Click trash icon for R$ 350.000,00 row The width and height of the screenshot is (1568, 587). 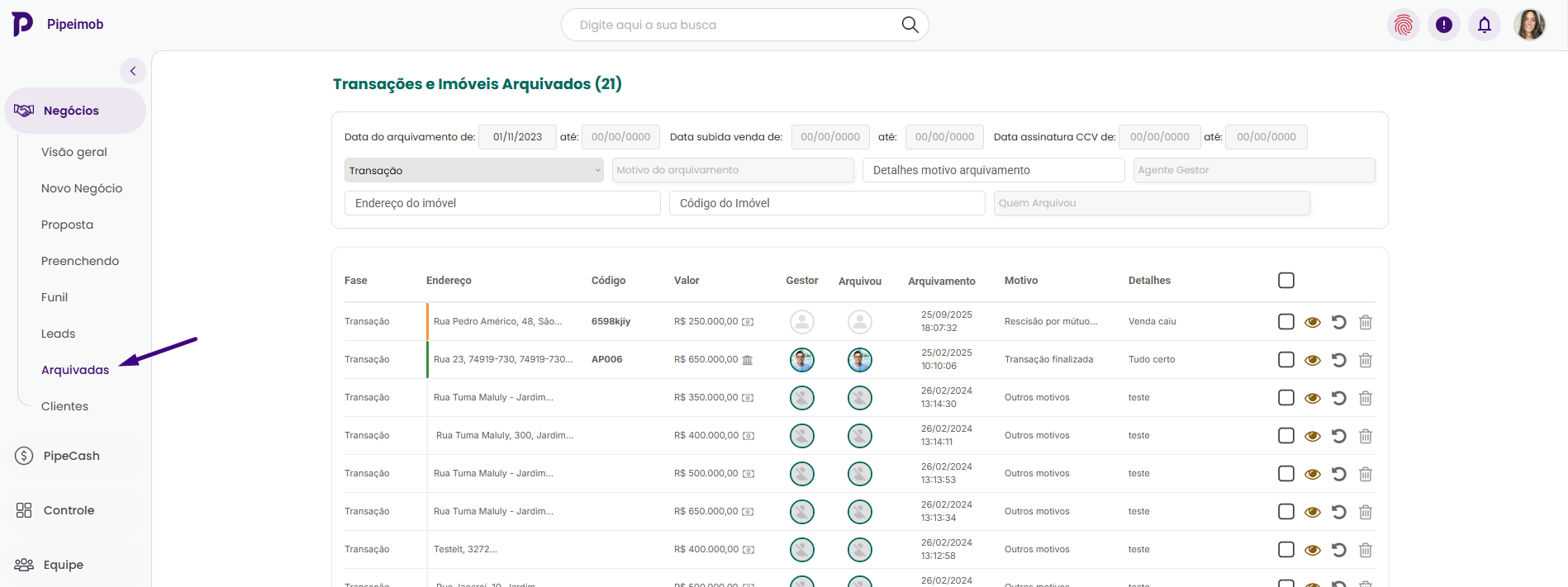click(1365, 398)
